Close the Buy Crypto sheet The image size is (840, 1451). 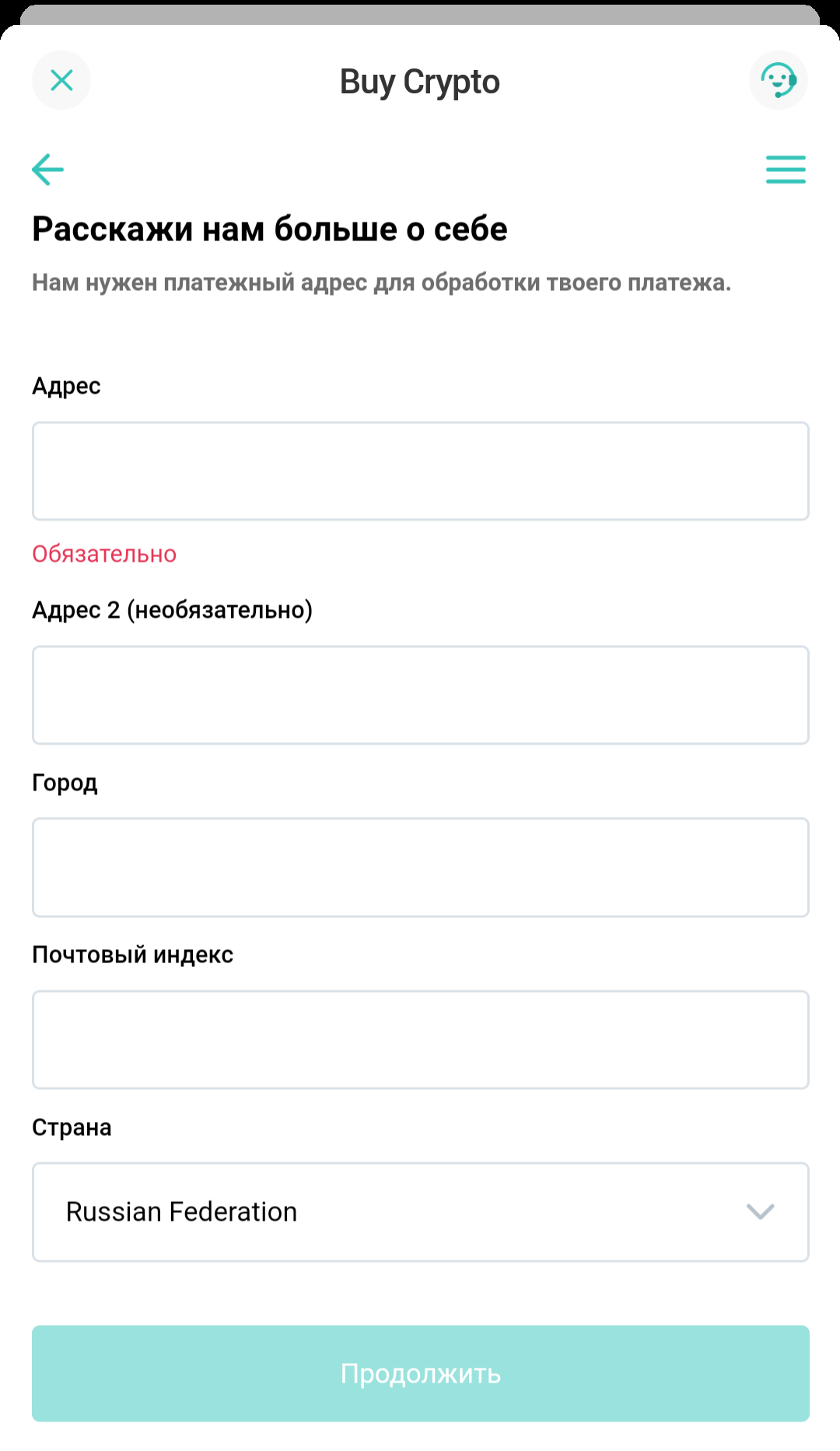61,80
